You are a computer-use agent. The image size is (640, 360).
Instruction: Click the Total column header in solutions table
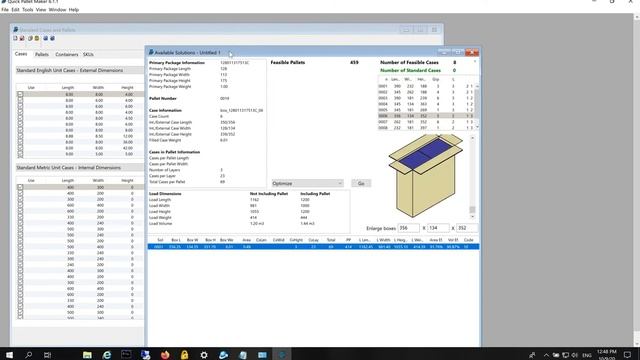point(331,240)
